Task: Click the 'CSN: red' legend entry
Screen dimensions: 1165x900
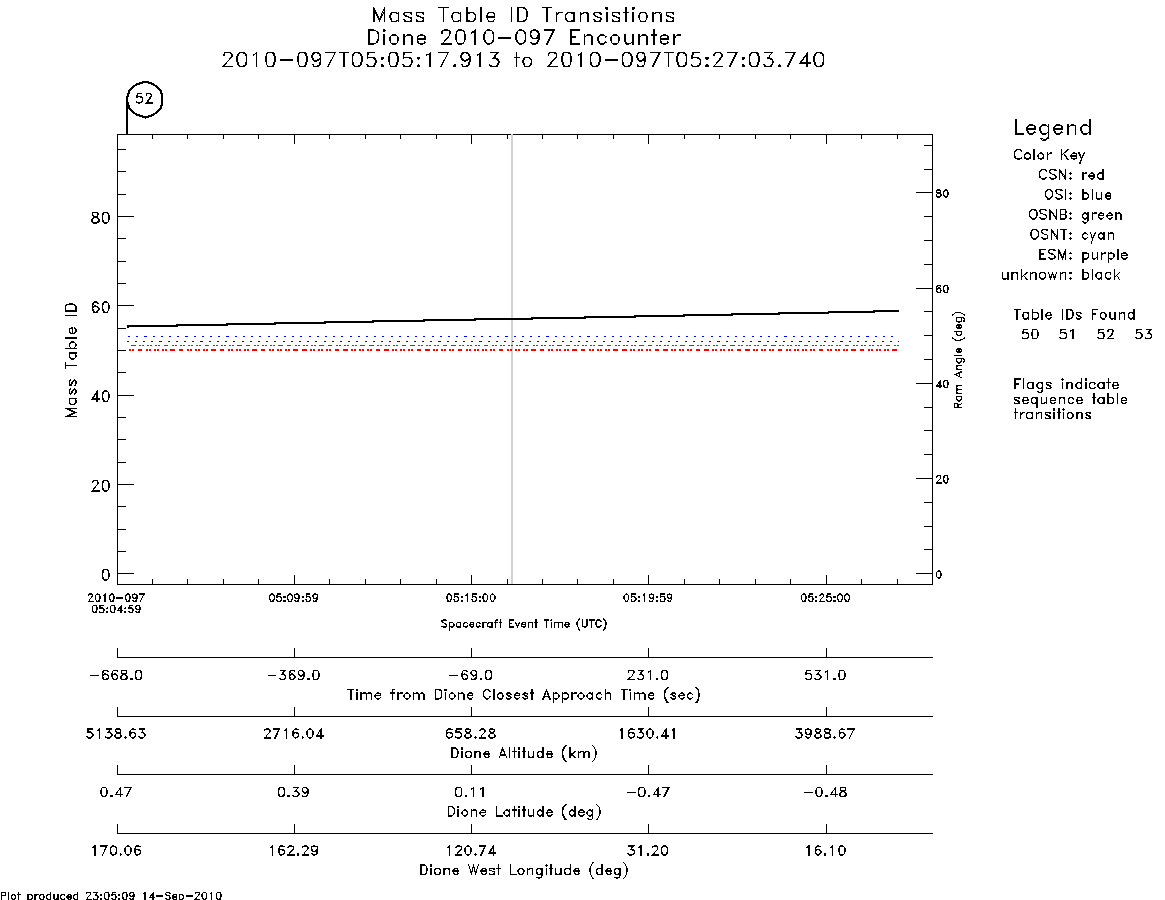Action: (1071, 175)
